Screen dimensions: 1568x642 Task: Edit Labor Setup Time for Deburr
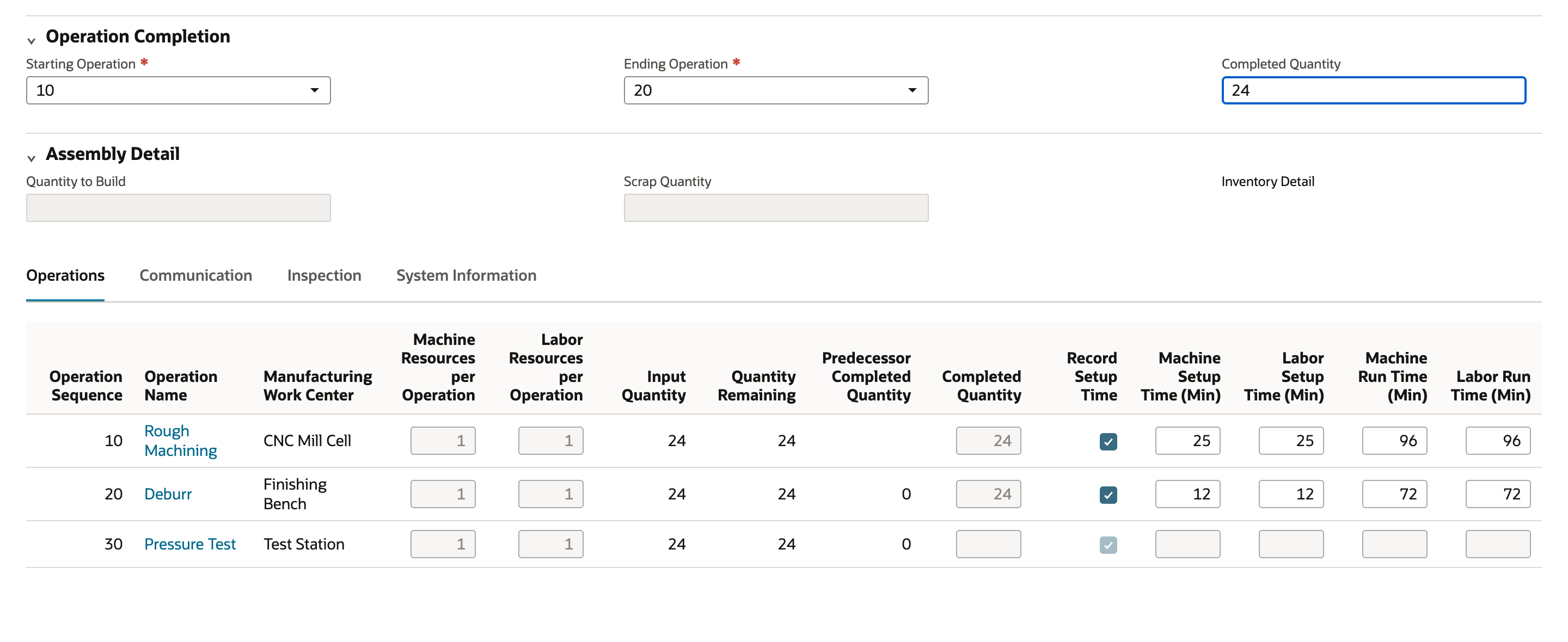tap(1291, 494)
